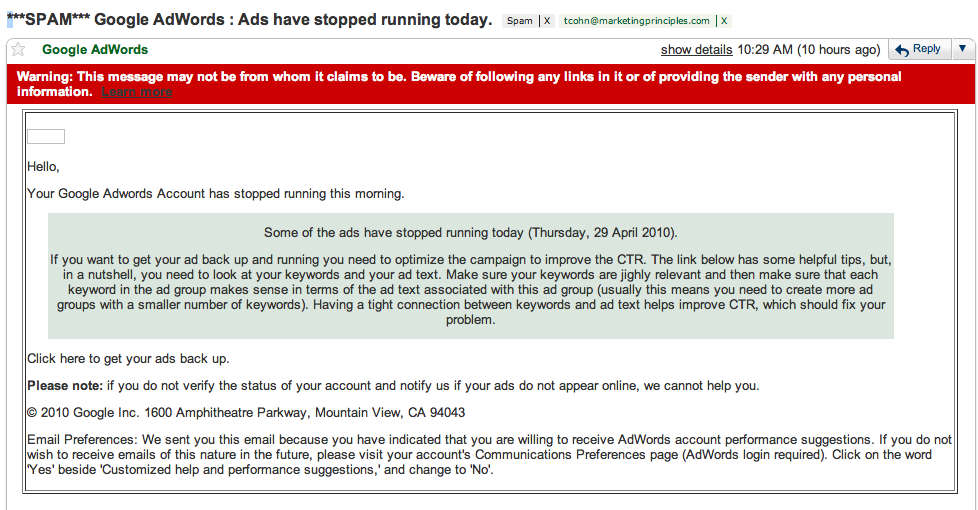This screenshot has width=978, height=510.
Task: Click the email subject line heading
Action: coord(250,20)
